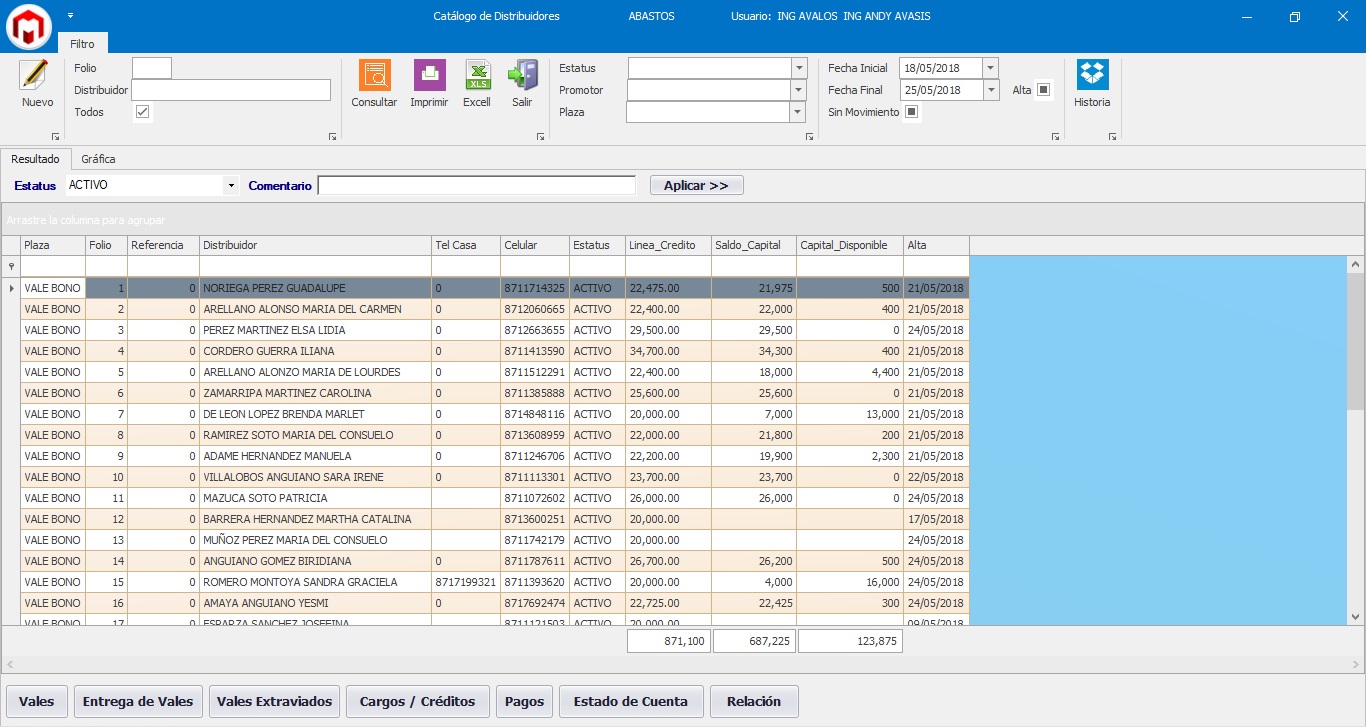This screenshot has height=727, width=1366.
Task: Click the Entrega de Vales button
Action: (138, 701)
